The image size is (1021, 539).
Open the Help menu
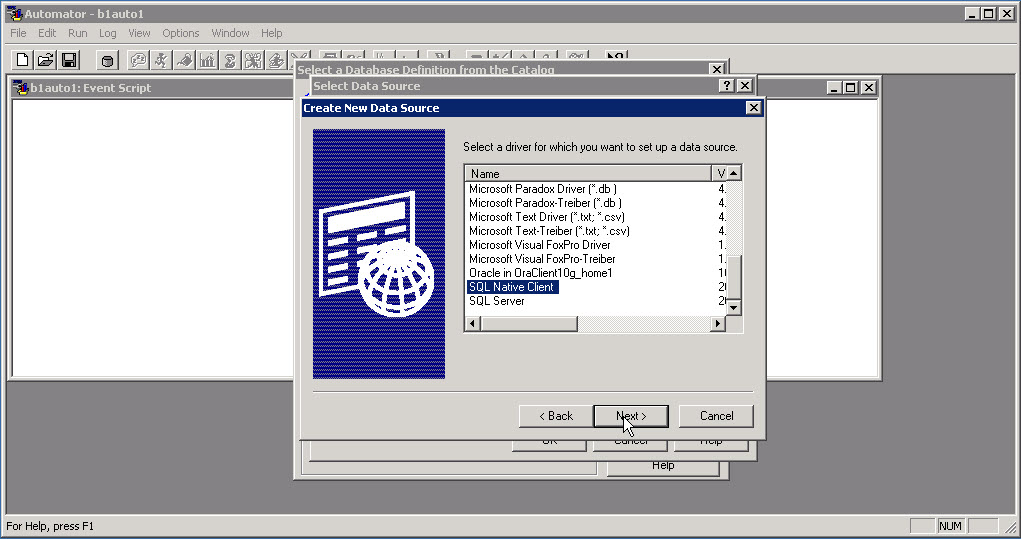(272, 33)
